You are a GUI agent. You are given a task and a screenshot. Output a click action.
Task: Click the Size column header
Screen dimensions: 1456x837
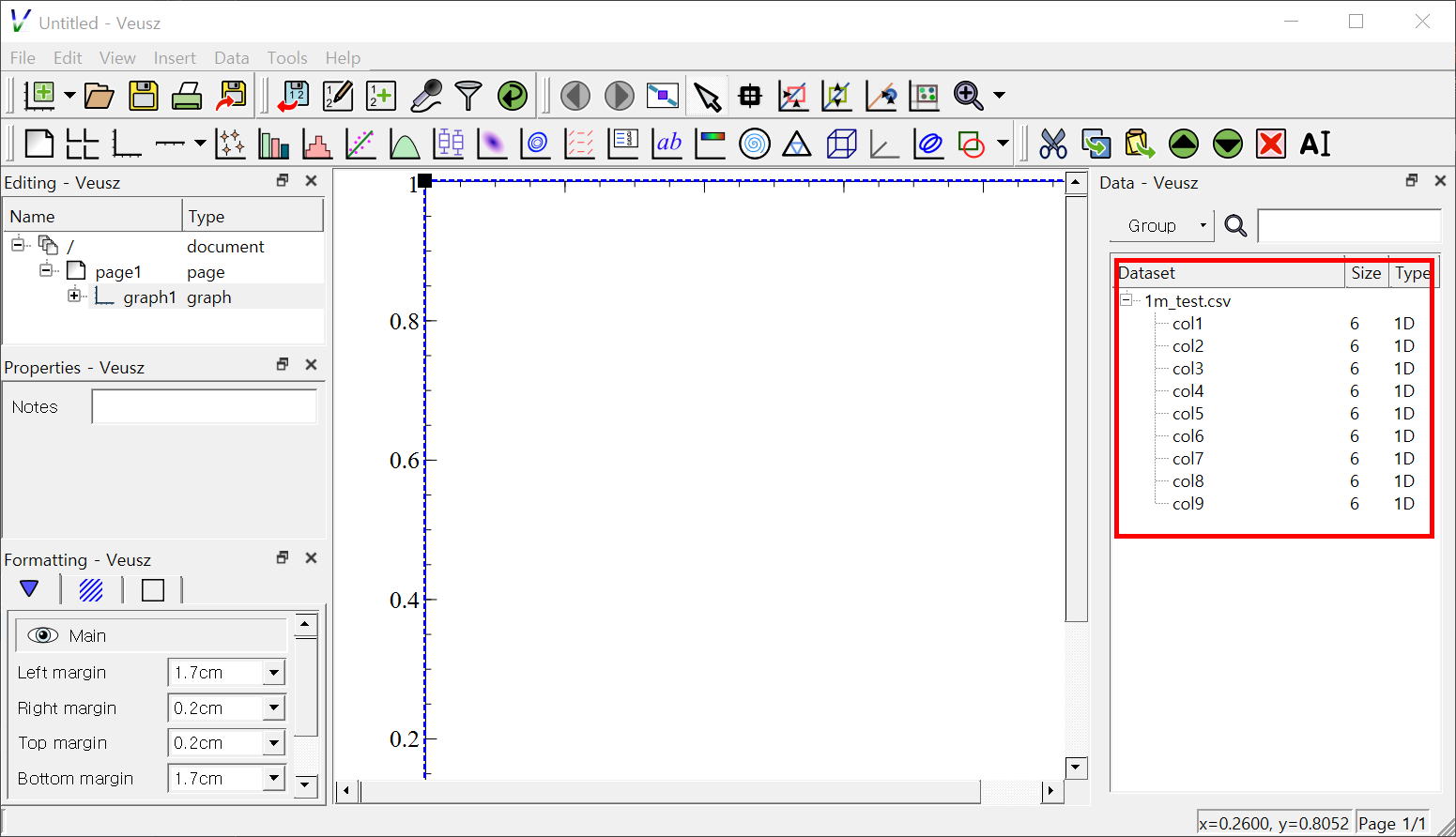tap(1366, 273)
